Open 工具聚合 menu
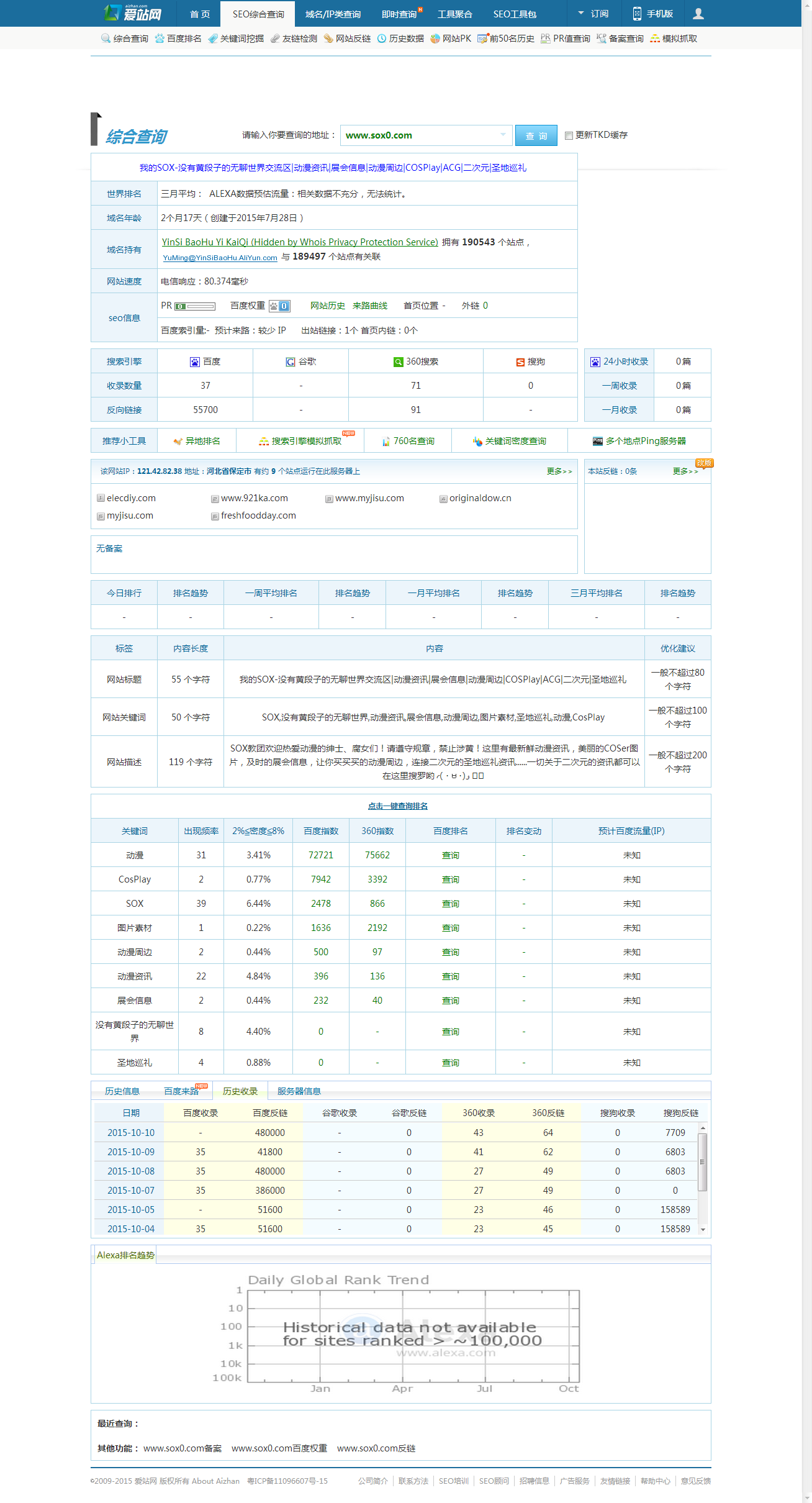This screenshot has width=812, height=1503. [455, 14]
